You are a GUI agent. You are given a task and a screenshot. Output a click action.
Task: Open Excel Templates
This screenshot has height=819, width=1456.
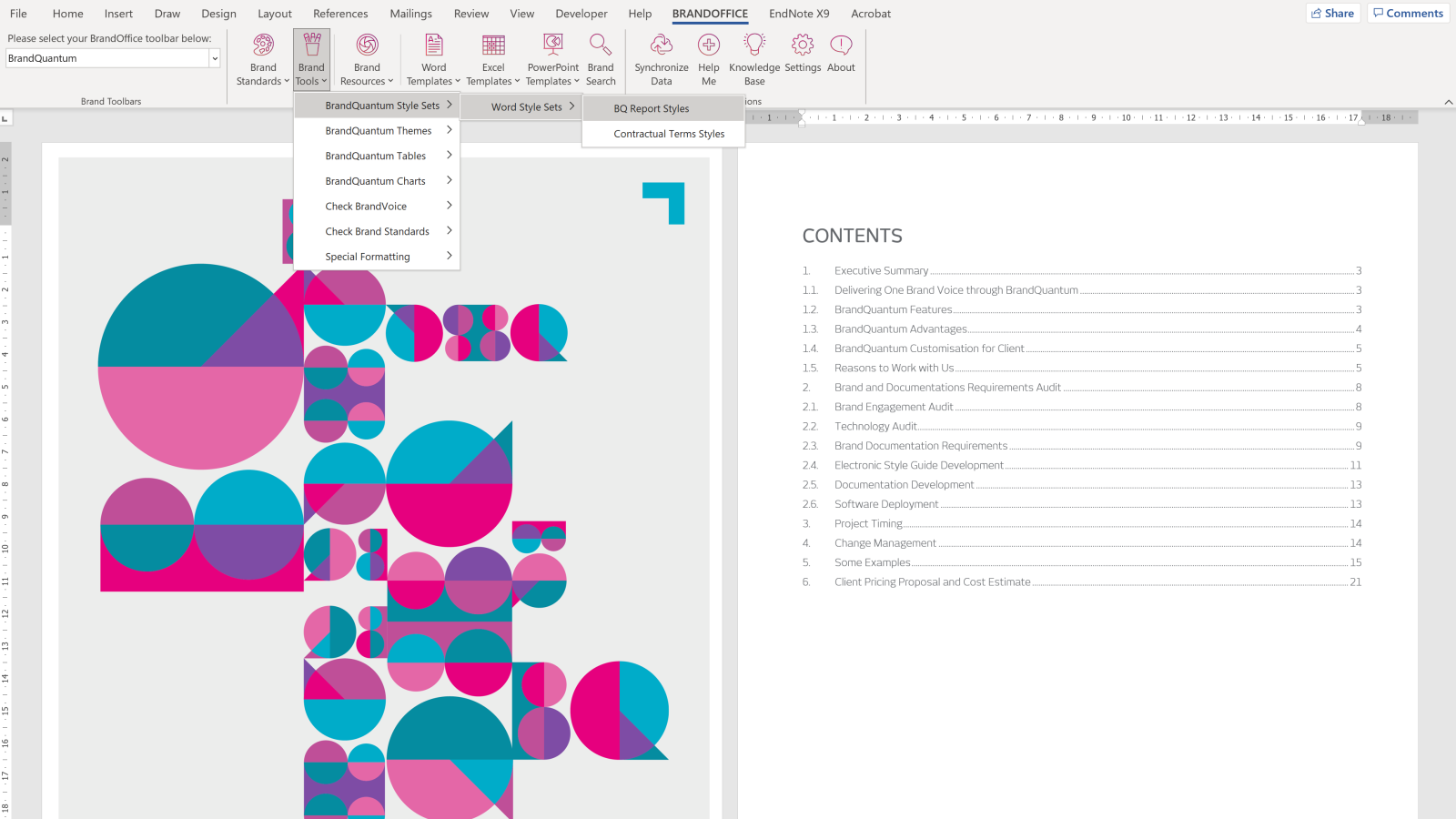492,58
